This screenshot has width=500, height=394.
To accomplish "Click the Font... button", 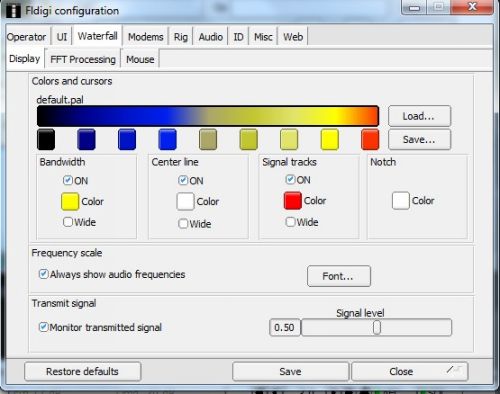I will click(x=339, y=276).
